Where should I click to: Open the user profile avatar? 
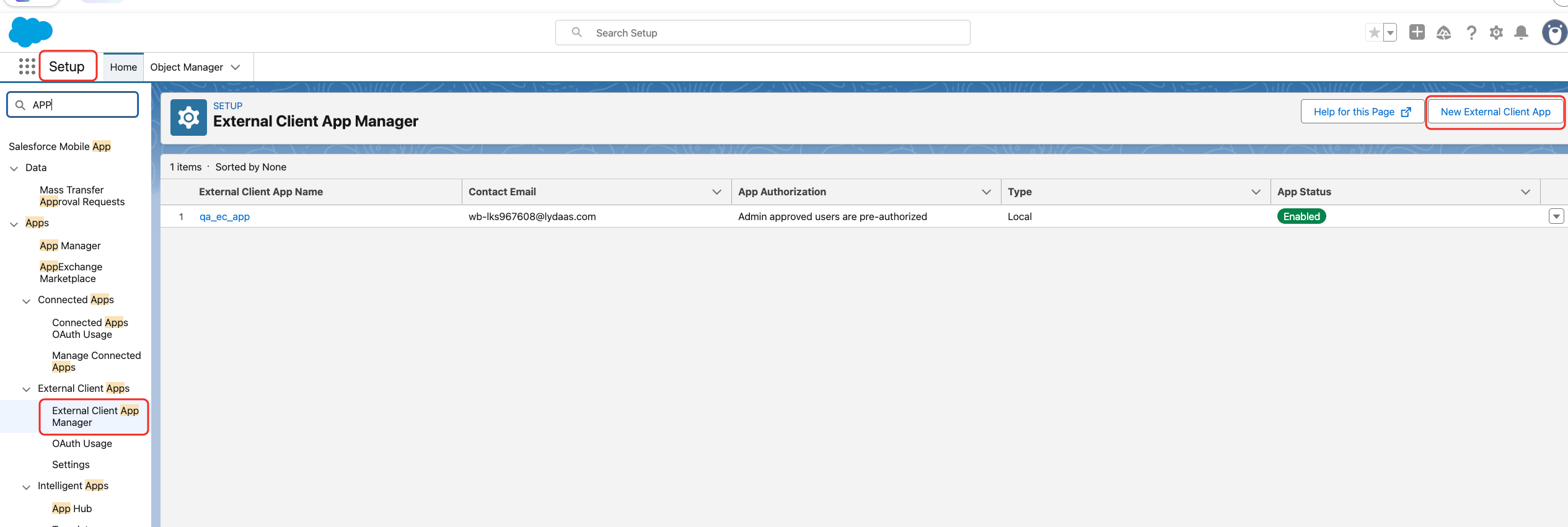[x=1554, y=32]
